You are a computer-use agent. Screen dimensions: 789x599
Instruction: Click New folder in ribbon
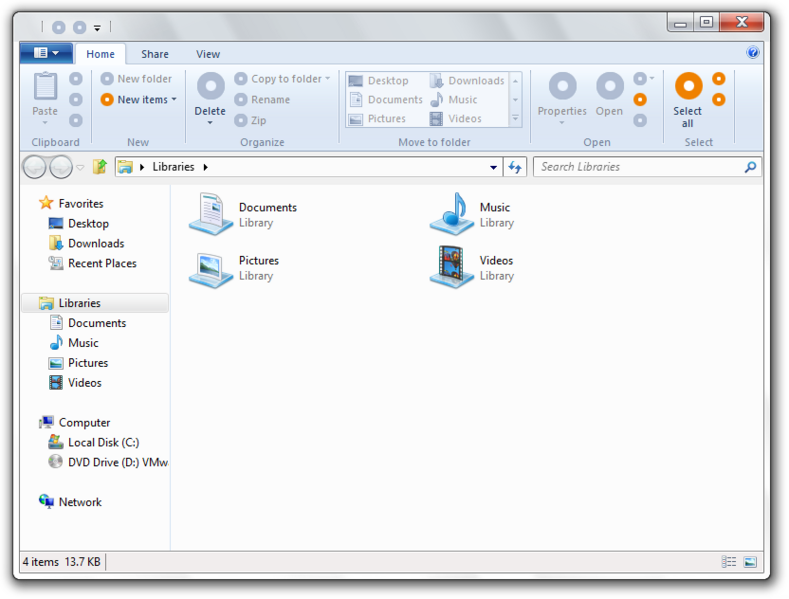coord(136,79)
